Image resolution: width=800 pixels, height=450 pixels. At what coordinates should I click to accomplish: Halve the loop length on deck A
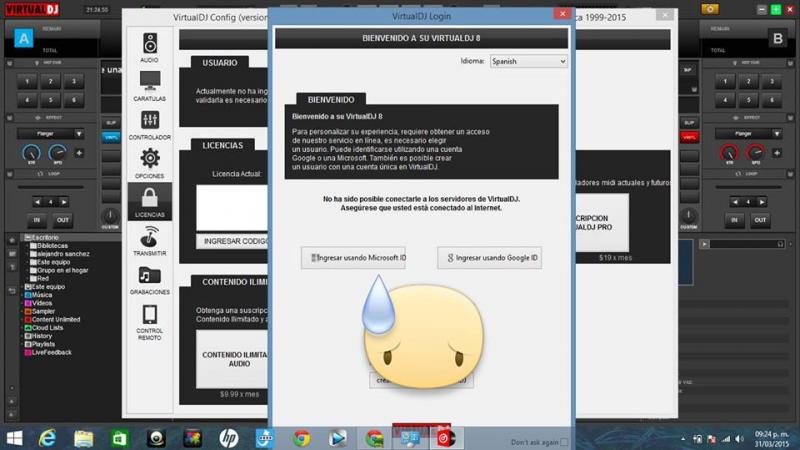click(x=37, y=202)
